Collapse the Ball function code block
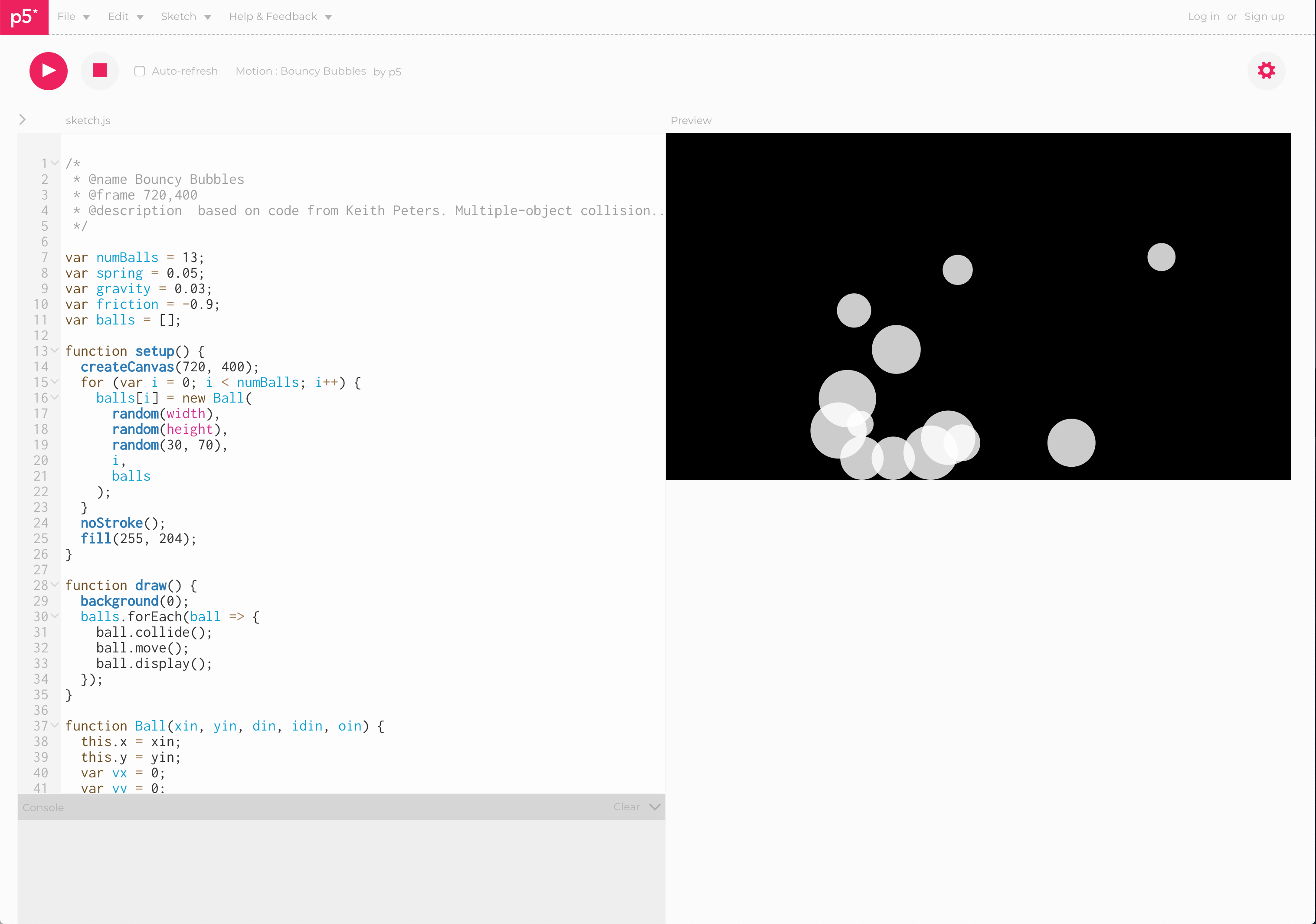This screenshot has height=924, width=1316. click(55, 726)
